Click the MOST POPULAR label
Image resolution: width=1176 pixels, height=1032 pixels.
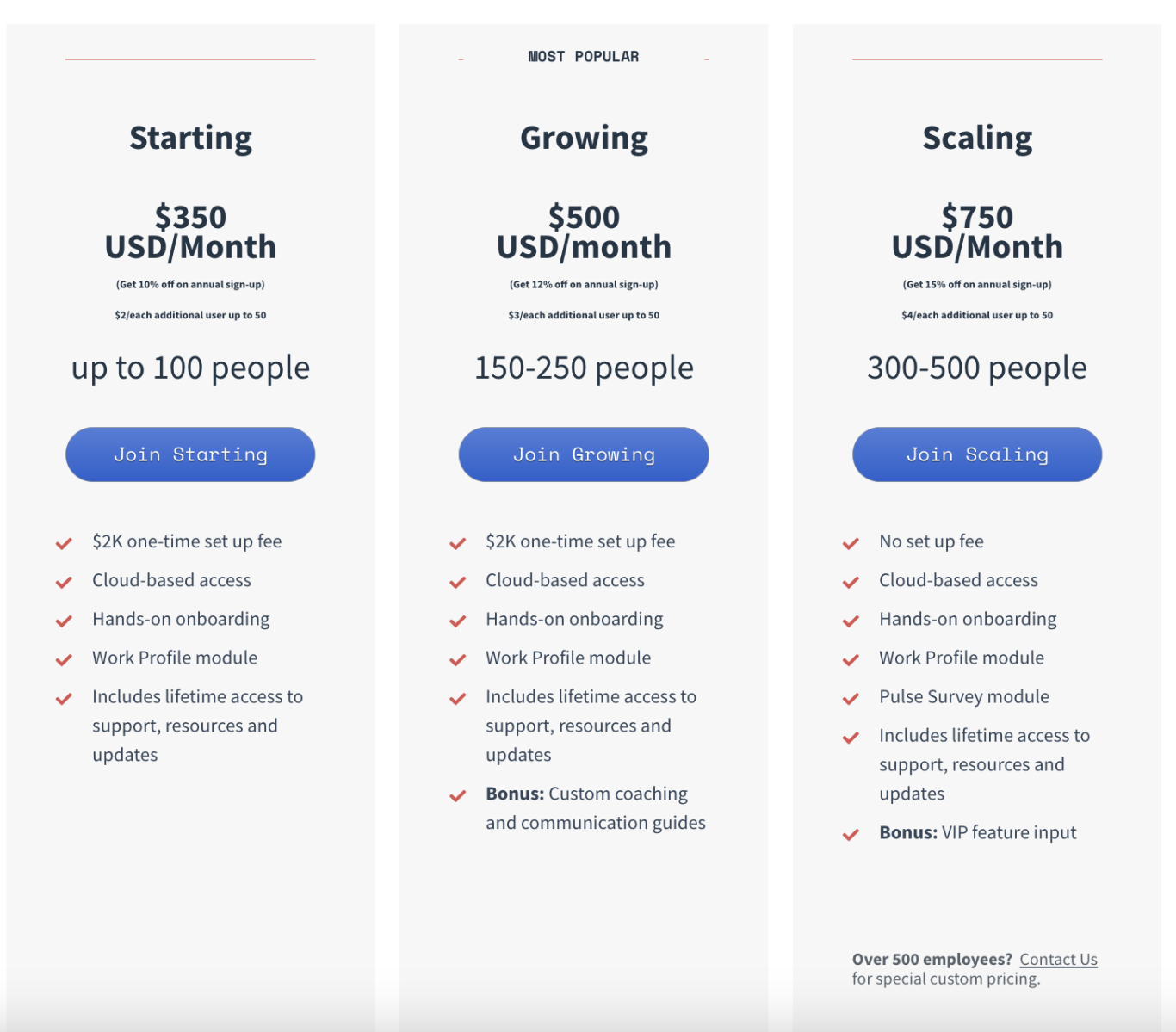coord(584,57)
